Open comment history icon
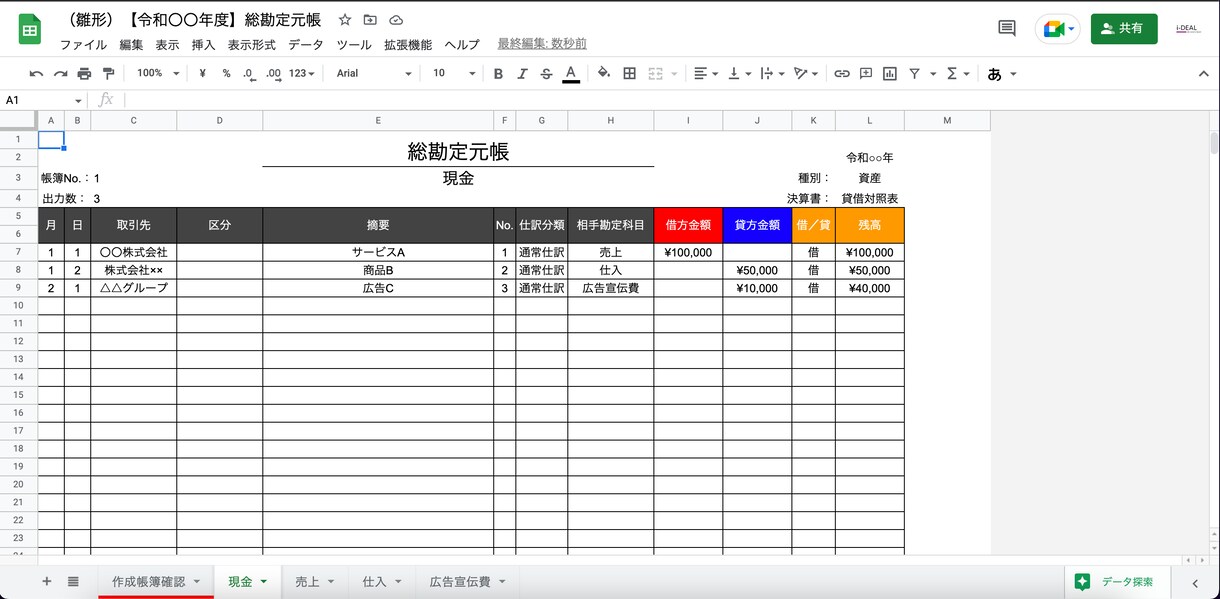Image resolution: width=1220 pixels, height=599 pixels. click(x=1007, y=28)
